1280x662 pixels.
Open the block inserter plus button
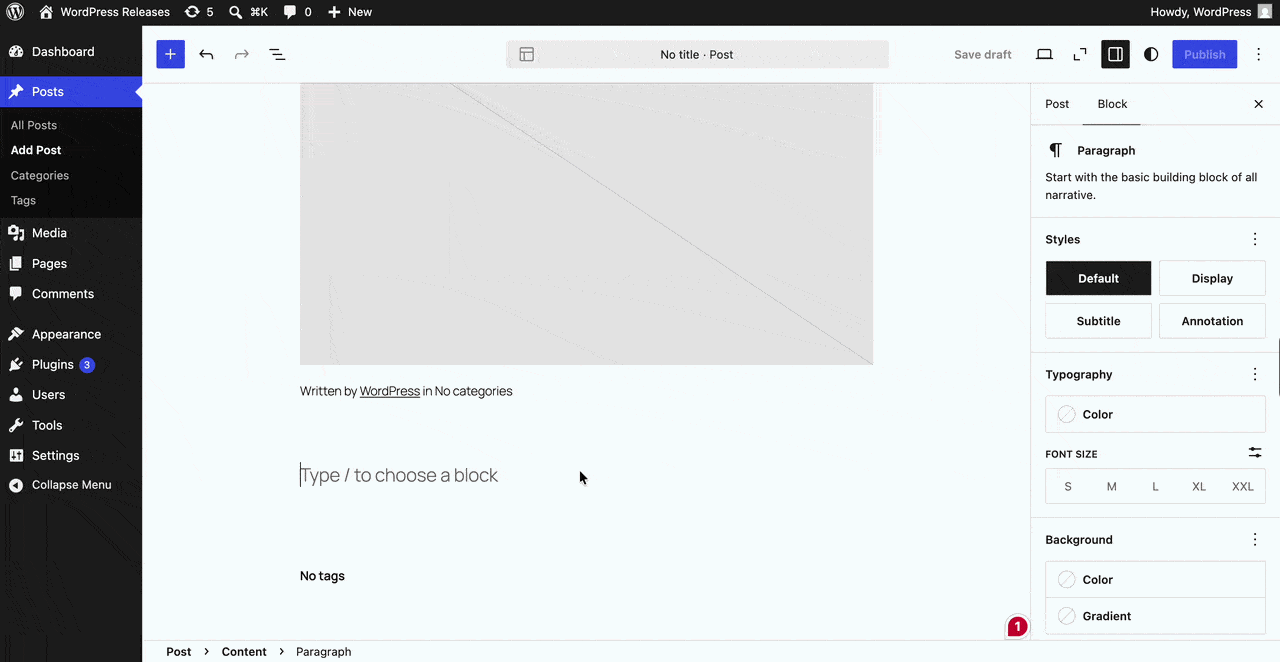[170, 54]
